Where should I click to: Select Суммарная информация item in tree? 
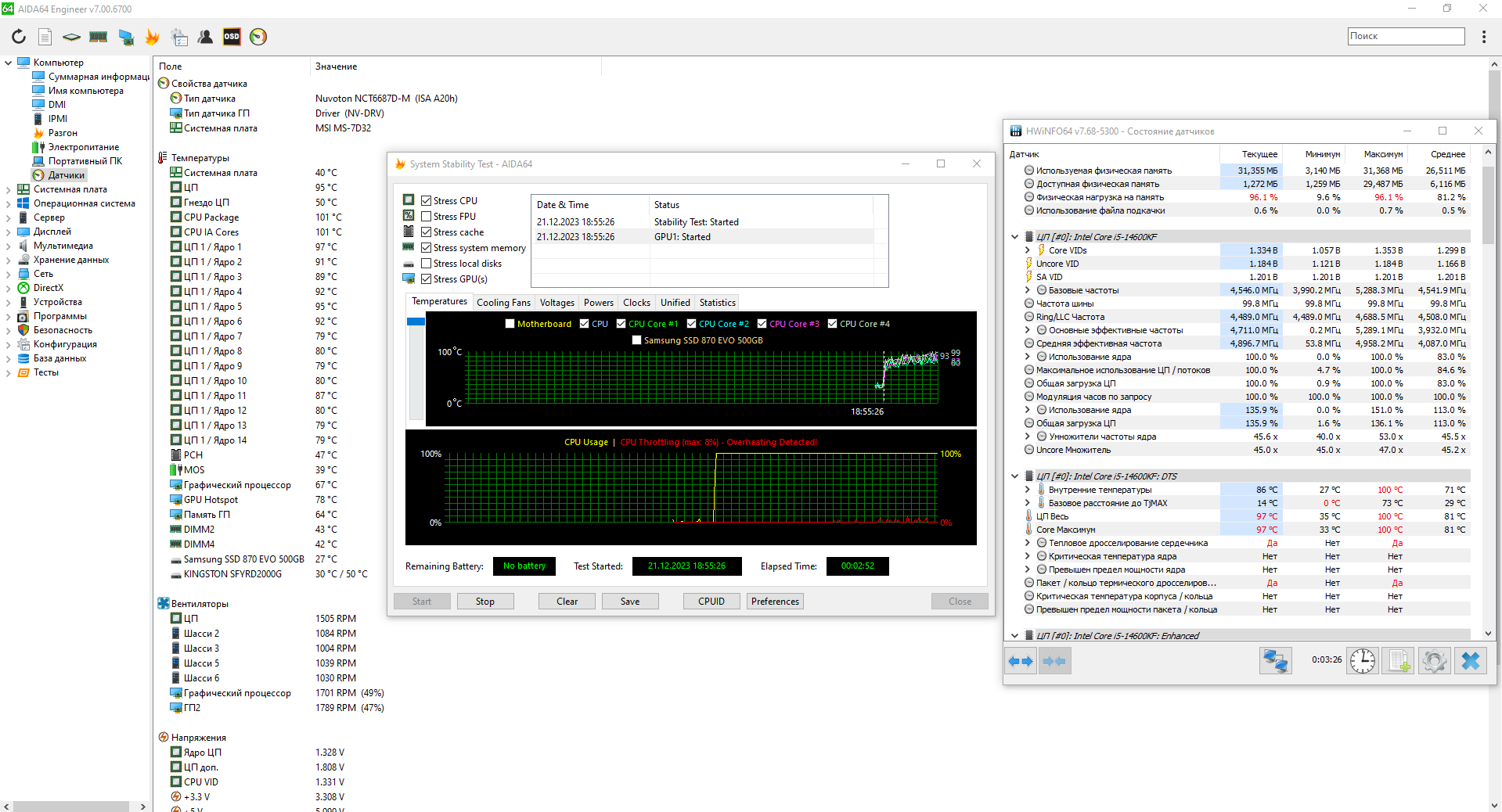tap(99, 77)
